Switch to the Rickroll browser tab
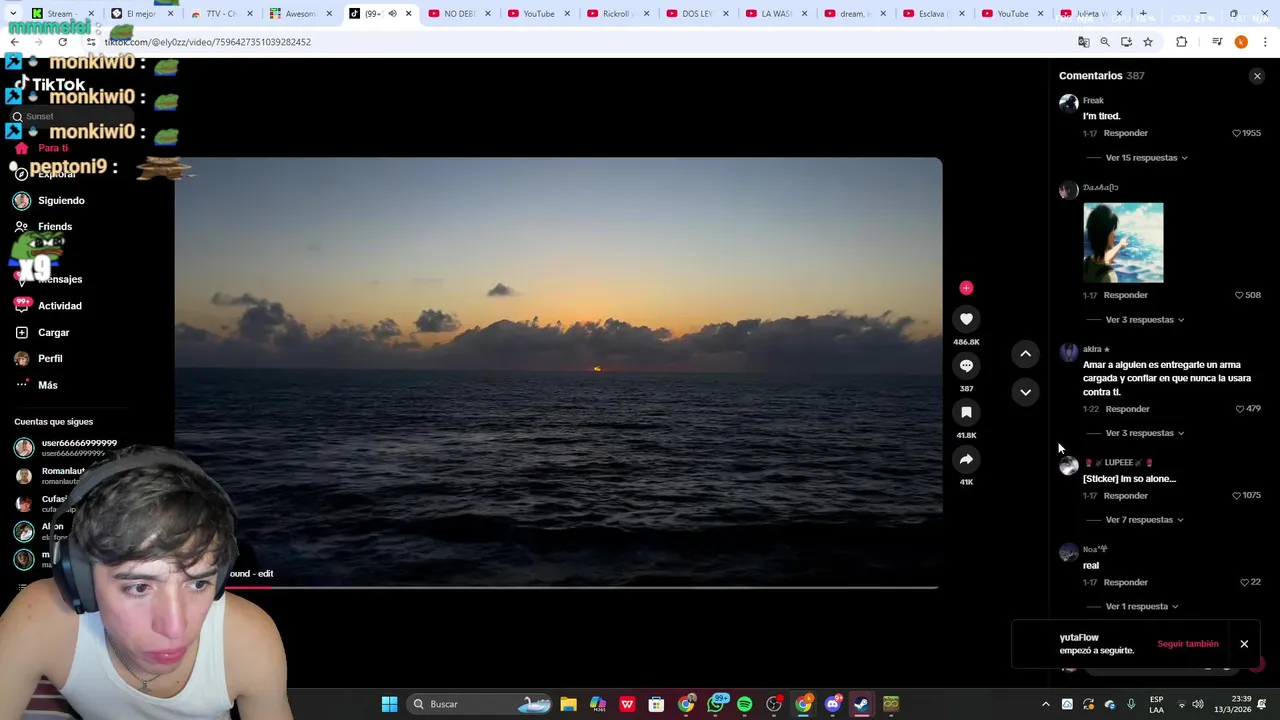This screenshot has height=720, width=1280. pyautogui.click(x=618, y=14)
